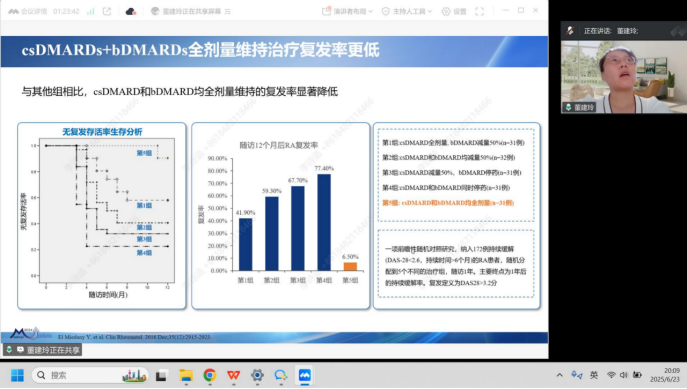Click the battery status tray icon
Image resolution: width=687 pixels, height=389 pixels.
[x=637, y=375]
